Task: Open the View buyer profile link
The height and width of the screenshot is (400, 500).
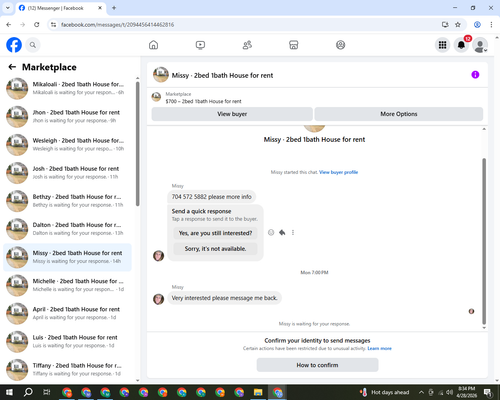Action: pos(338,172)
